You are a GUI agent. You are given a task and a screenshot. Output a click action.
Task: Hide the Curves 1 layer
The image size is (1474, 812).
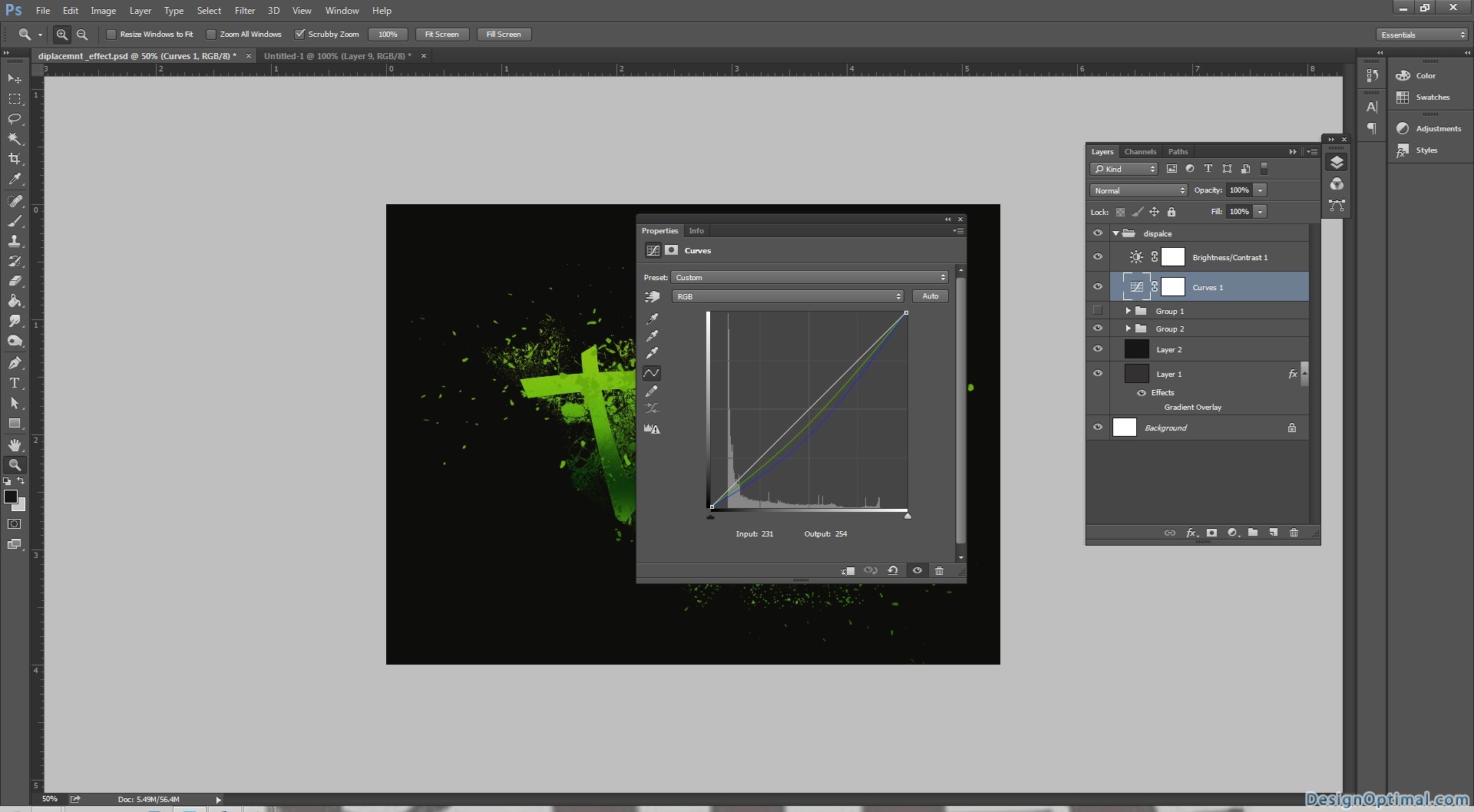coord(1098,287)
